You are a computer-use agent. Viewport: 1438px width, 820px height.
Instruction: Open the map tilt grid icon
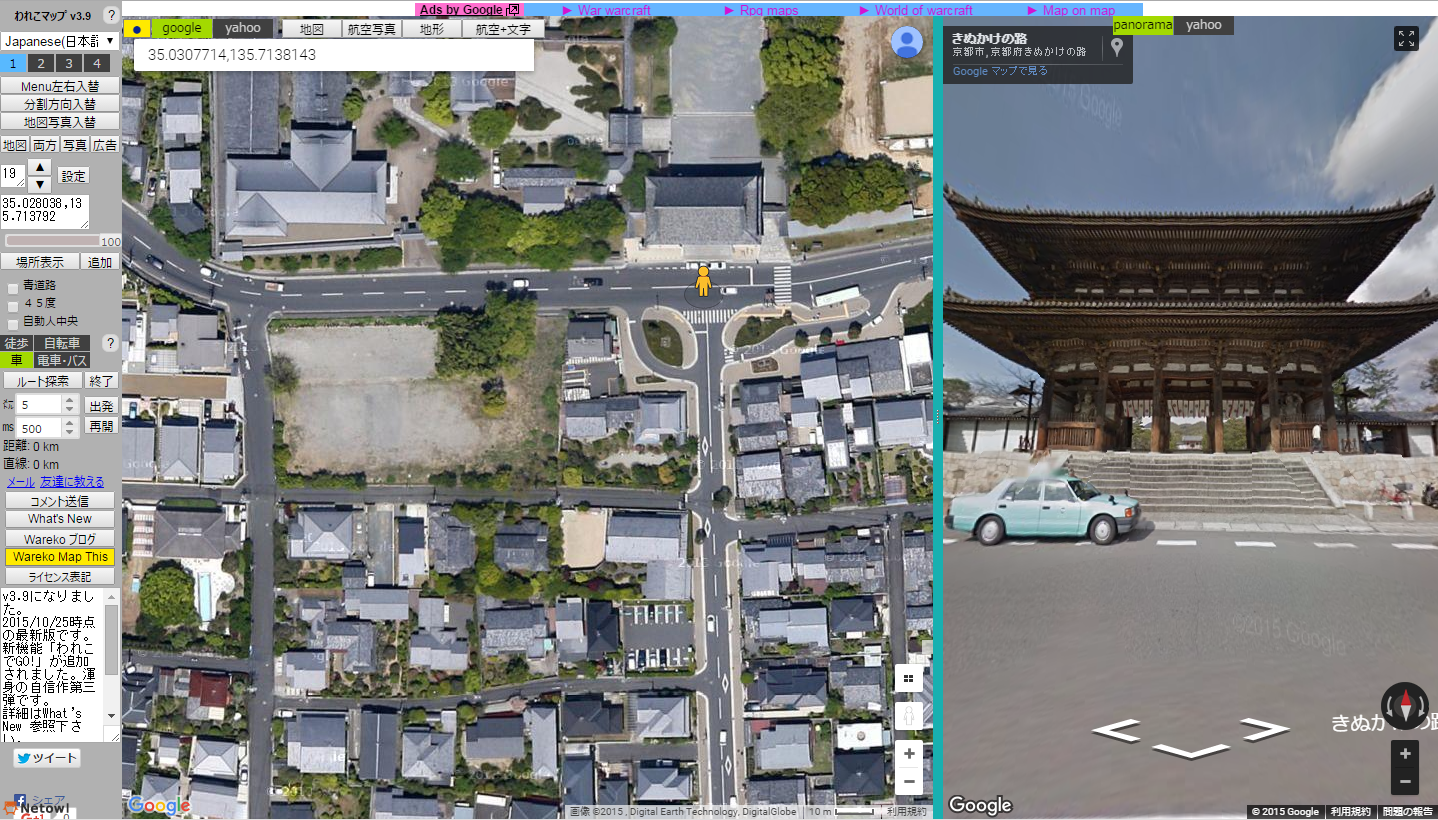[909, 678]
